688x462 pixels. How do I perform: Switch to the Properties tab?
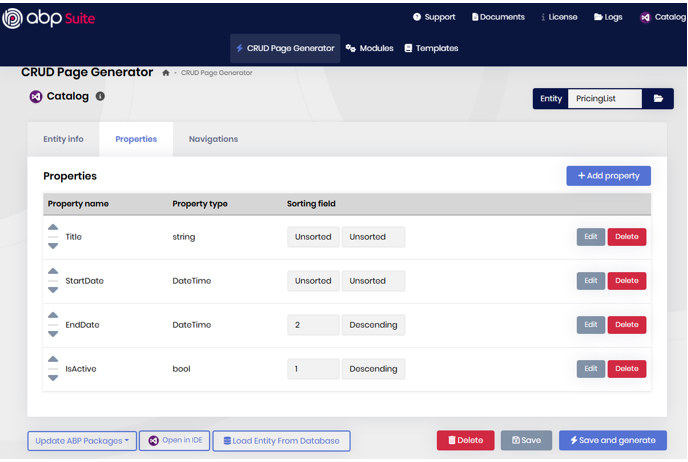click(136, 139)
